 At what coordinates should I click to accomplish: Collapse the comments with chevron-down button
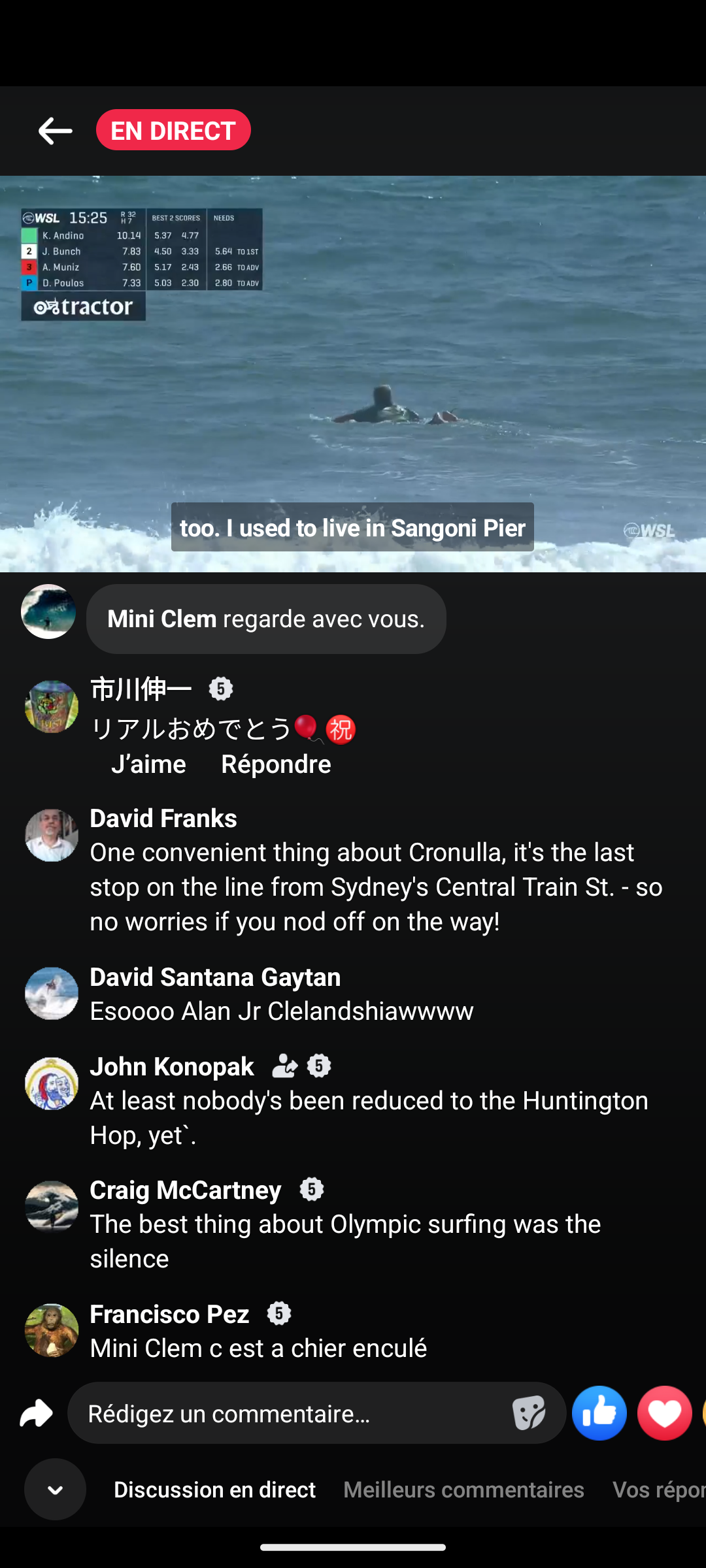point(55,1490)
